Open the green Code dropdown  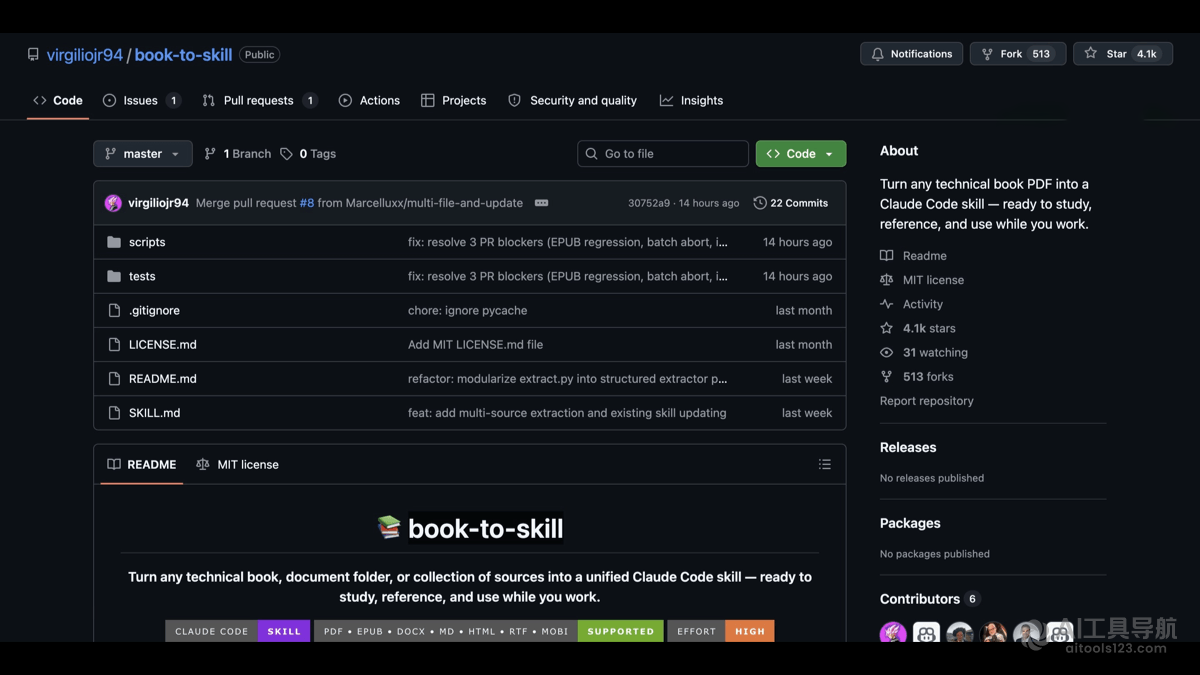coord(801,154)
